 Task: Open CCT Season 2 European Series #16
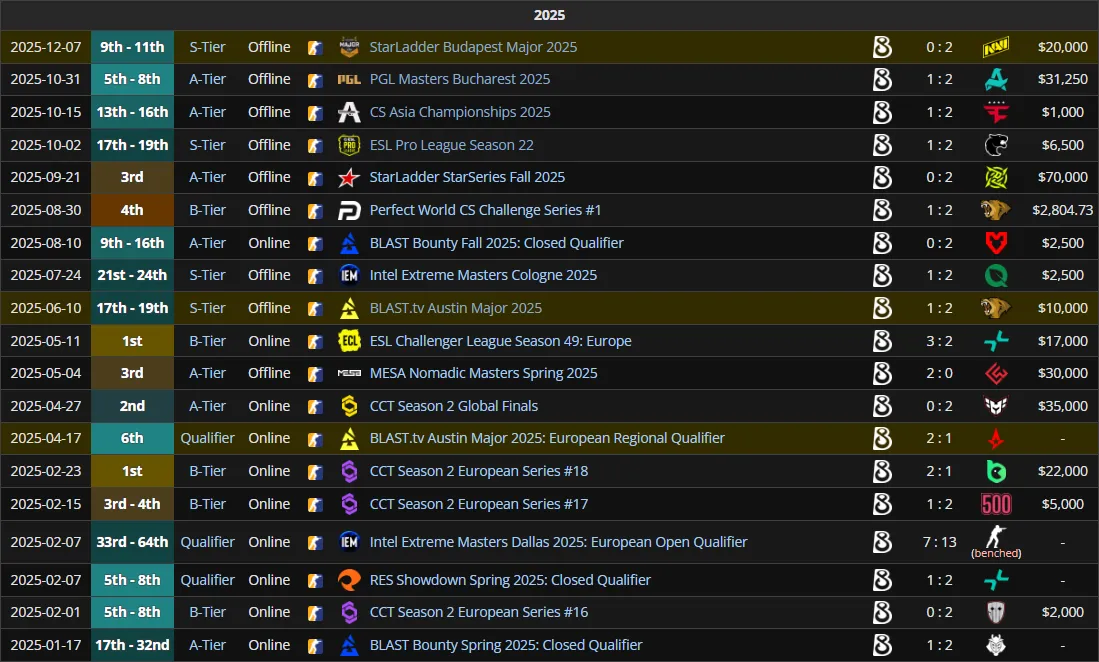click(x=479, y=612)
